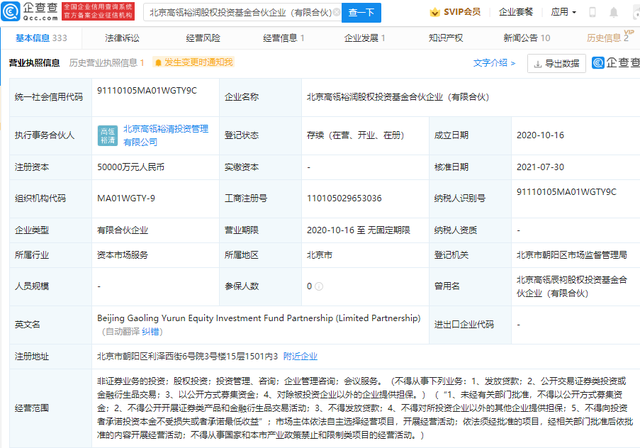Screen dimensions: 640x448
Task: Select registered capital 50000万元人民币
Action: (131, 167)
